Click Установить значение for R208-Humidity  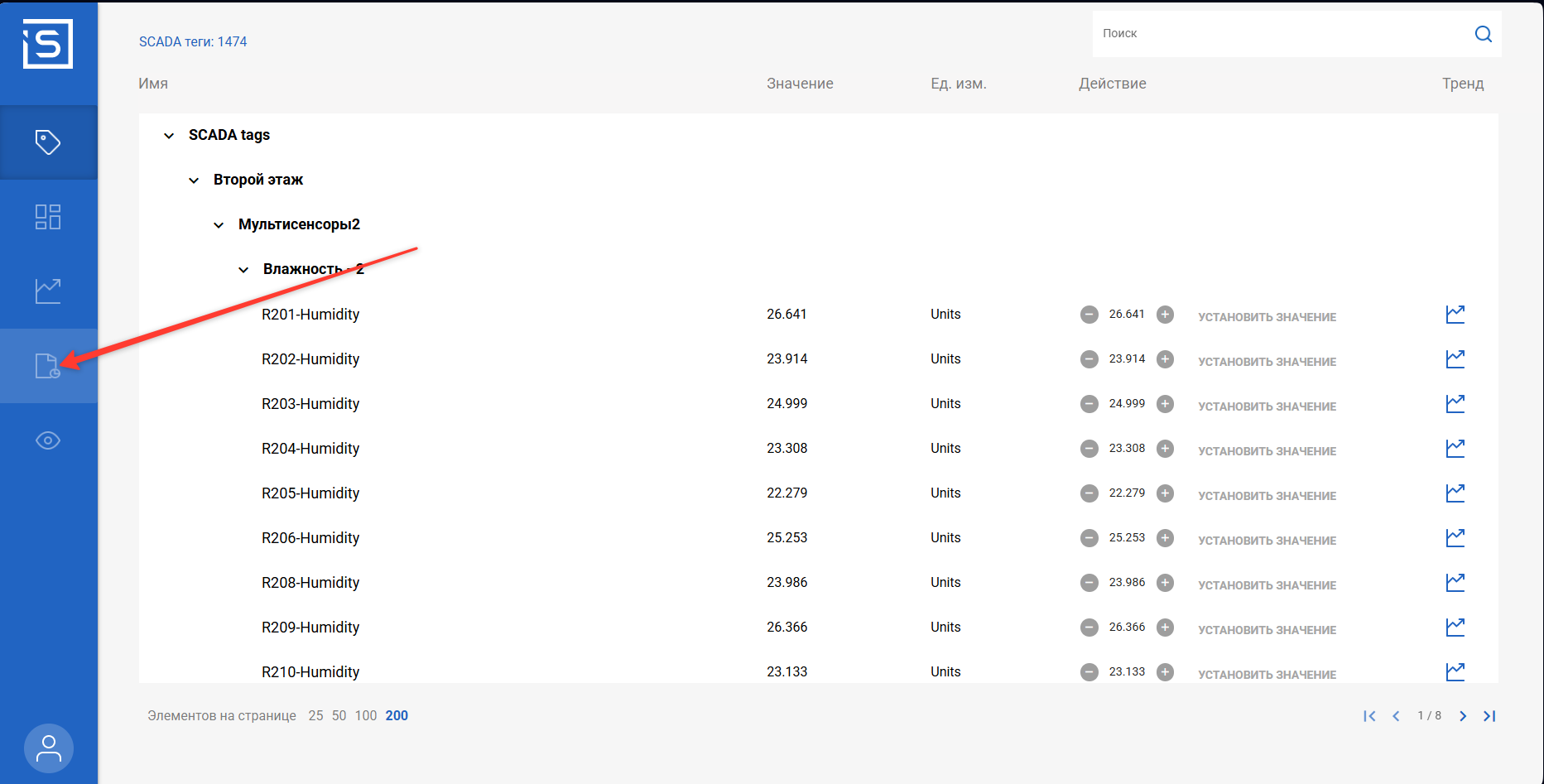[1267, 585]
